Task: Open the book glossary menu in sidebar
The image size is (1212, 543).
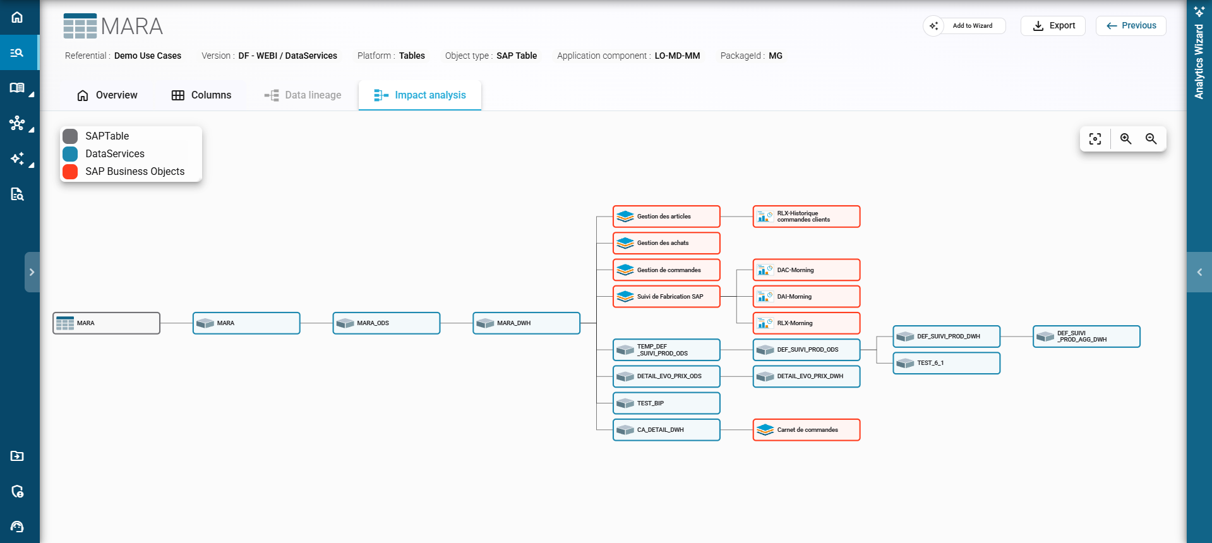Action: [x=17, y=88]
